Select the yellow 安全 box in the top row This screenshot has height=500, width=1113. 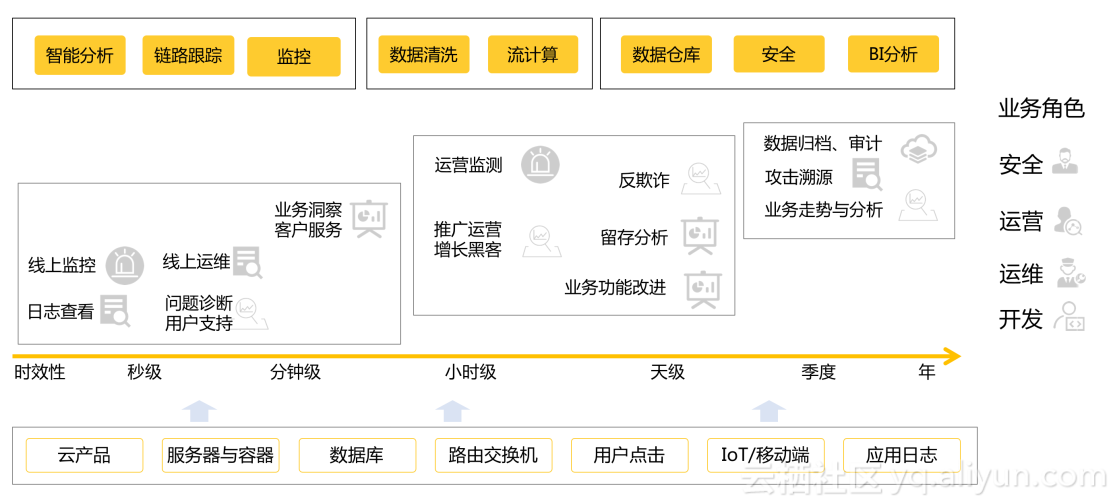779,54
